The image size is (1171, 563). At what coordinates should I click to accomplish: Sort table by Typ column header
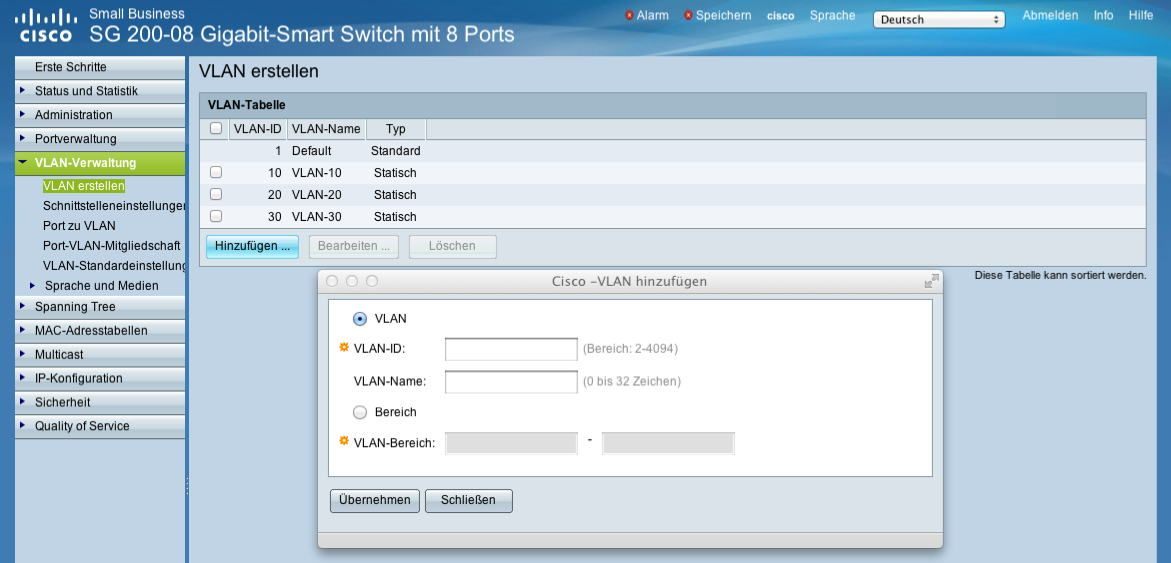[x=396, y=128]
